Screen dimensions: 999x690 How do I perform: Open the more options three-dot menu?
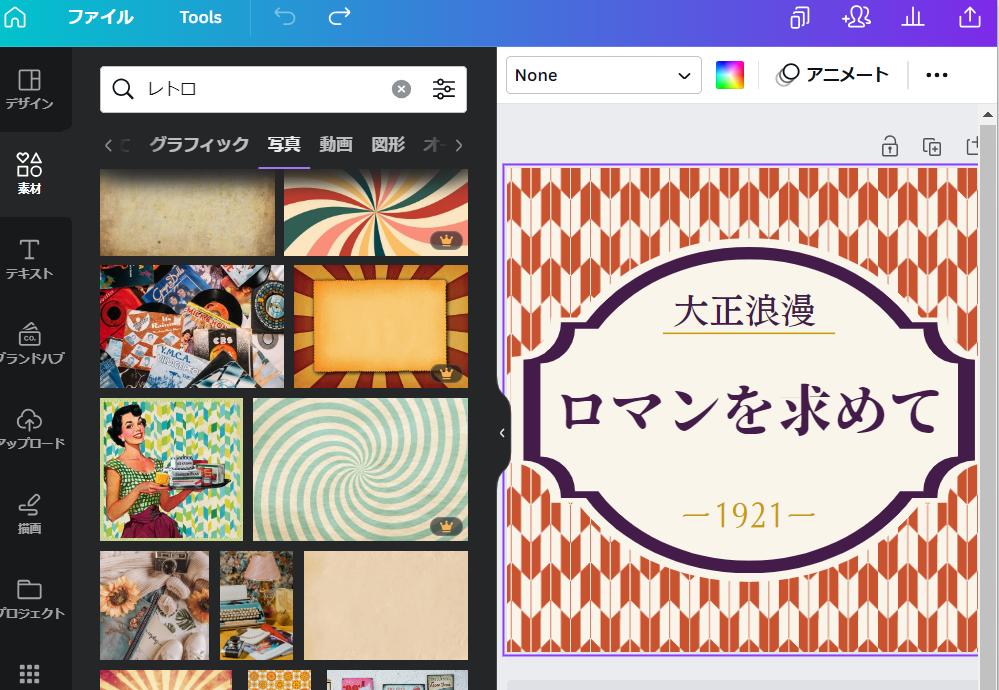tap(937, 75)
